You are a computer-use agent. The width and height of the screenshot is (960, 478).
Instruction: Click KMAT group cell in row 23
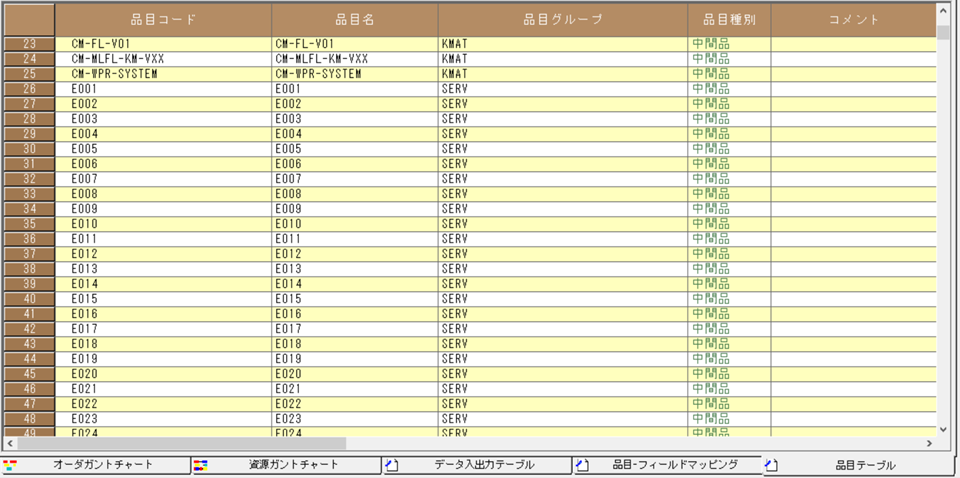pyautogui.click(x=563, y=44)
